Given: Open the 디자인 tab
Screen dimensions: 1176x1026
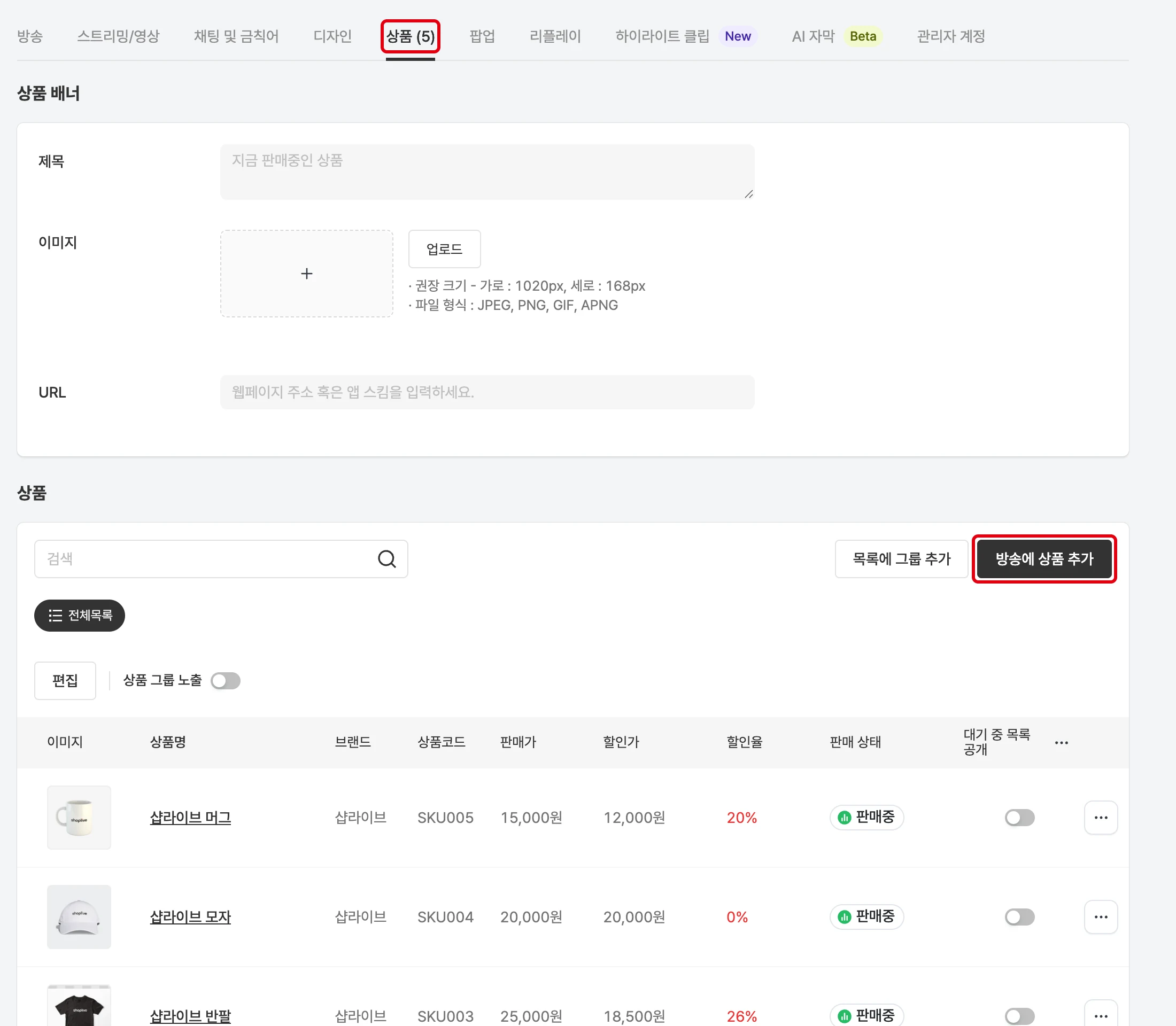Looking at the screenshot, I should click(332, 36).
